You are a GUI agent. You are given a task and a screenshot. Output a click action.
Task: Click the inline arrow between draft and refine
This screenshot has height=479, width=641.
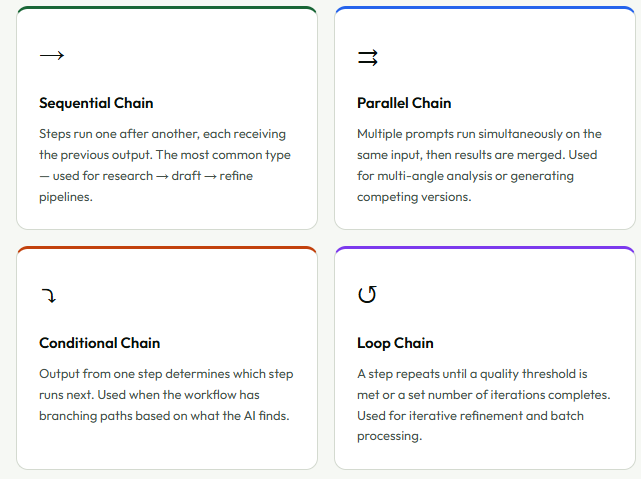(x=211, y=176)
